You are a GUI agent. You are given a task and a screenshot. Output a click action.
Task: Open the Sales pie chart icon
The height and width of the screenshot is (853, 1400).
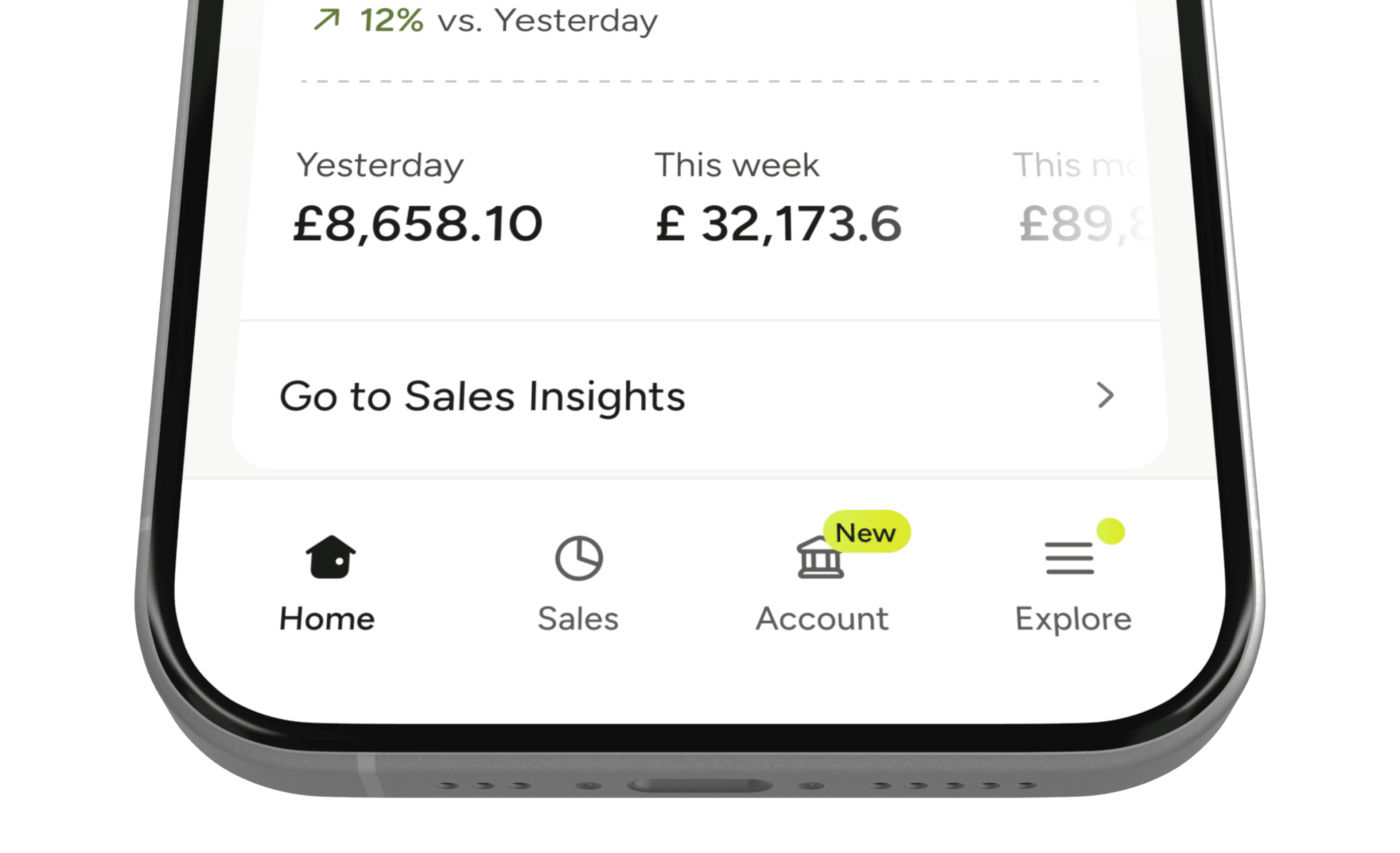[578, 558]
